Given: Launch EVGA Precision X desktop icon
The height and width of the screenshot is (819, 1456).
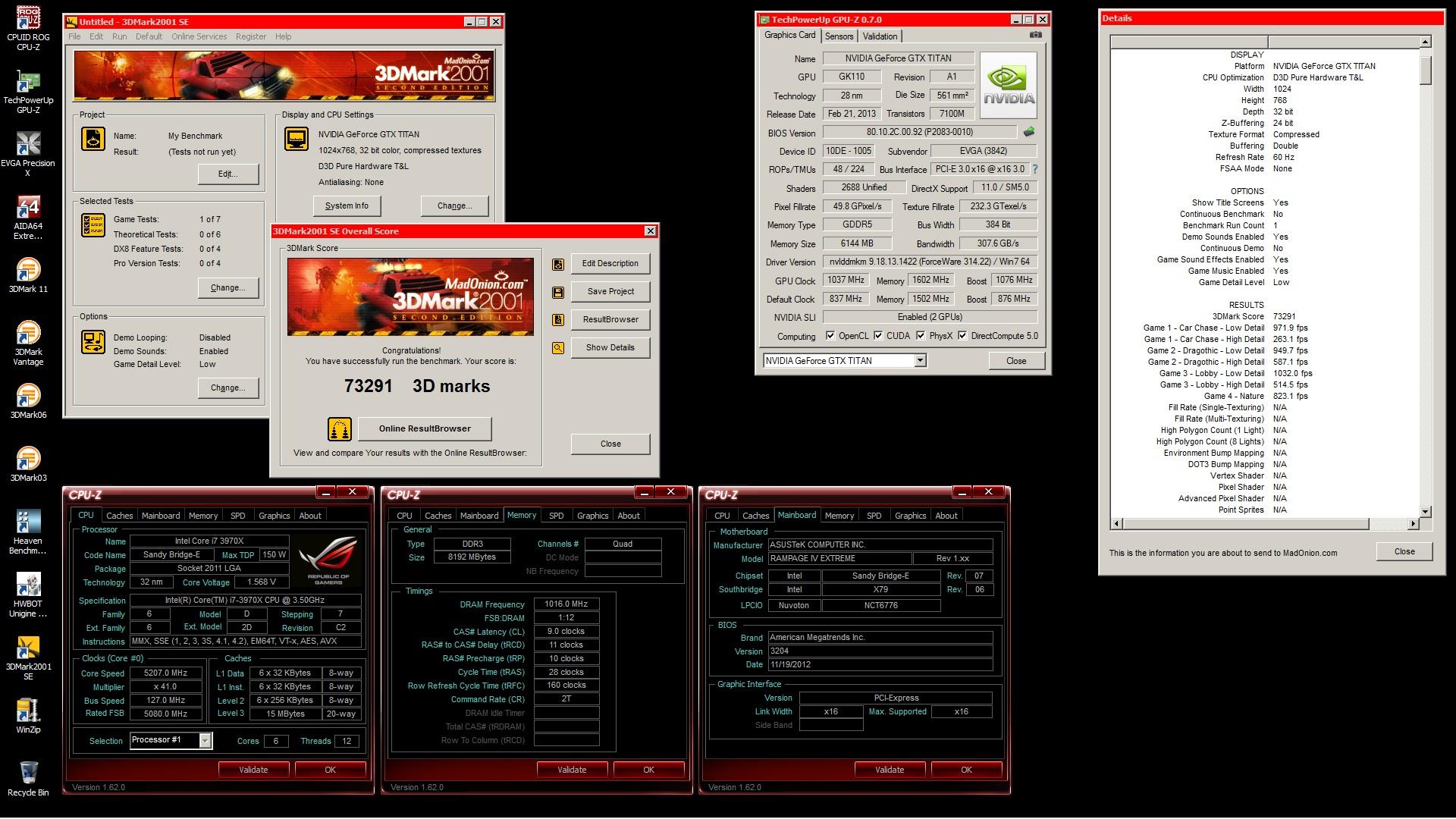Looking at the screenshot, I should pyautogui.click(x=28, y=155).
